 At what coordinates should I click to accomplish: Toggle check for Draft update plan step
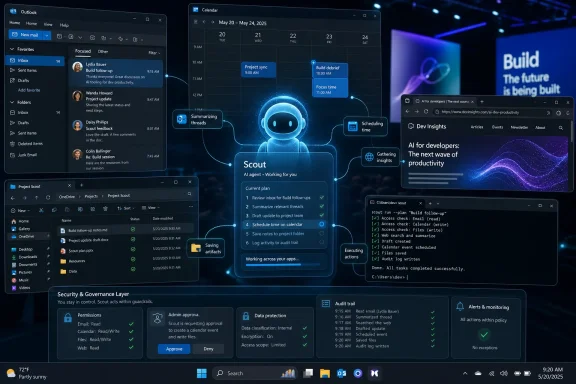[x=322, y=215]
